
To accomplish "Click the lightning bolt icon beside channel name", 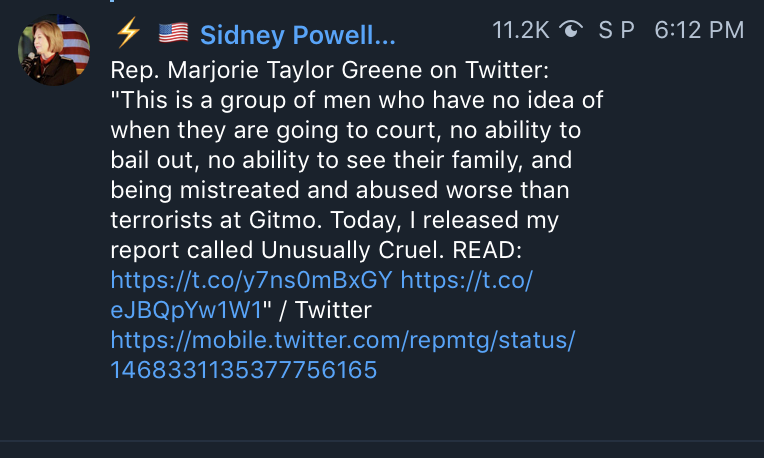I will (128, 34).
